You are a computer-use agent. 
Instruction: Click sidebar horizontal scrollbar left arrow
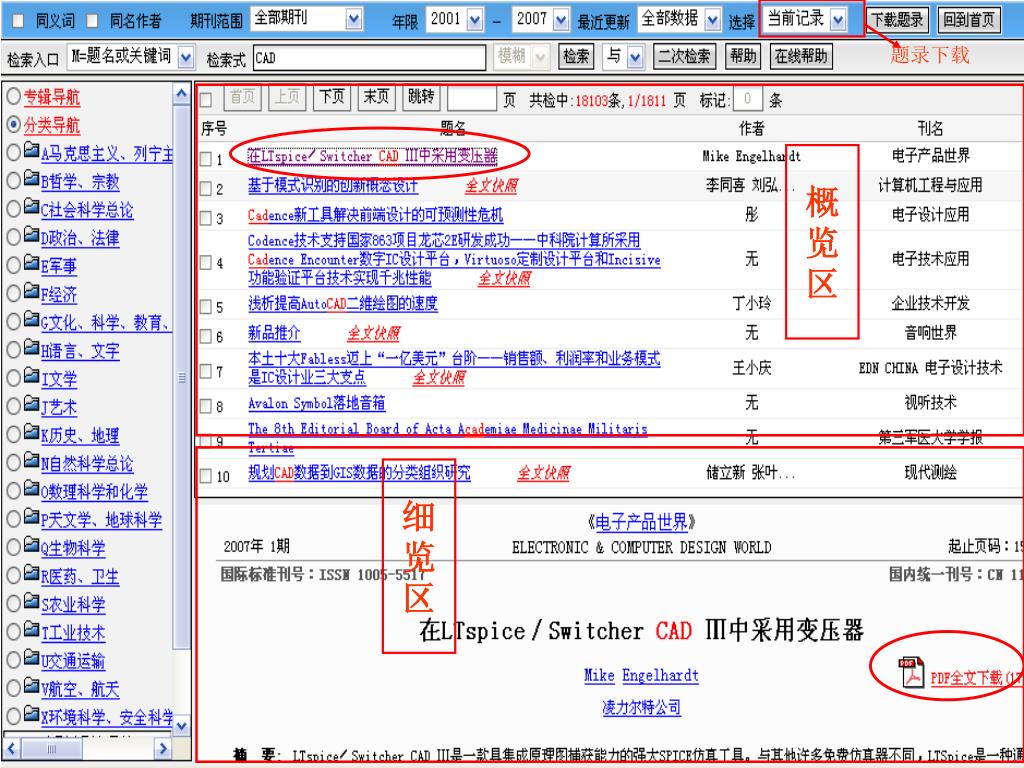[x=12, y=748]
